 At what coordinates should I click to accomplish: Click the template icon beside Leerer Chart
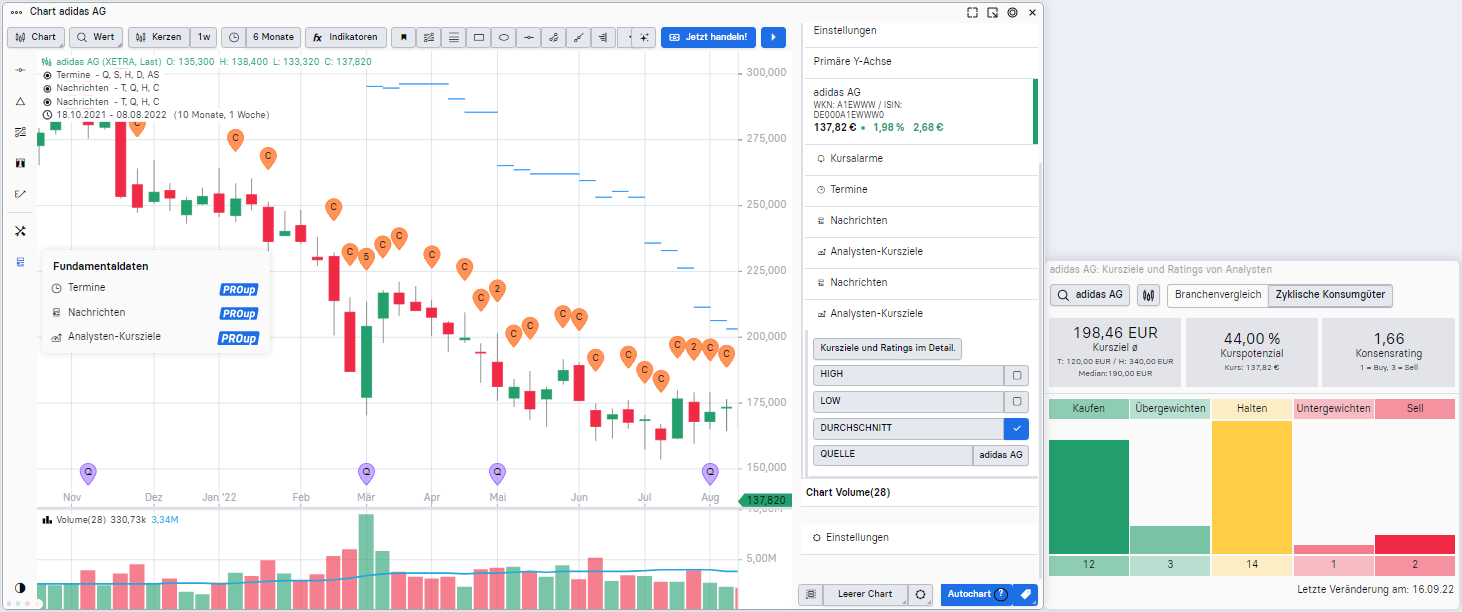coord(810,594)
